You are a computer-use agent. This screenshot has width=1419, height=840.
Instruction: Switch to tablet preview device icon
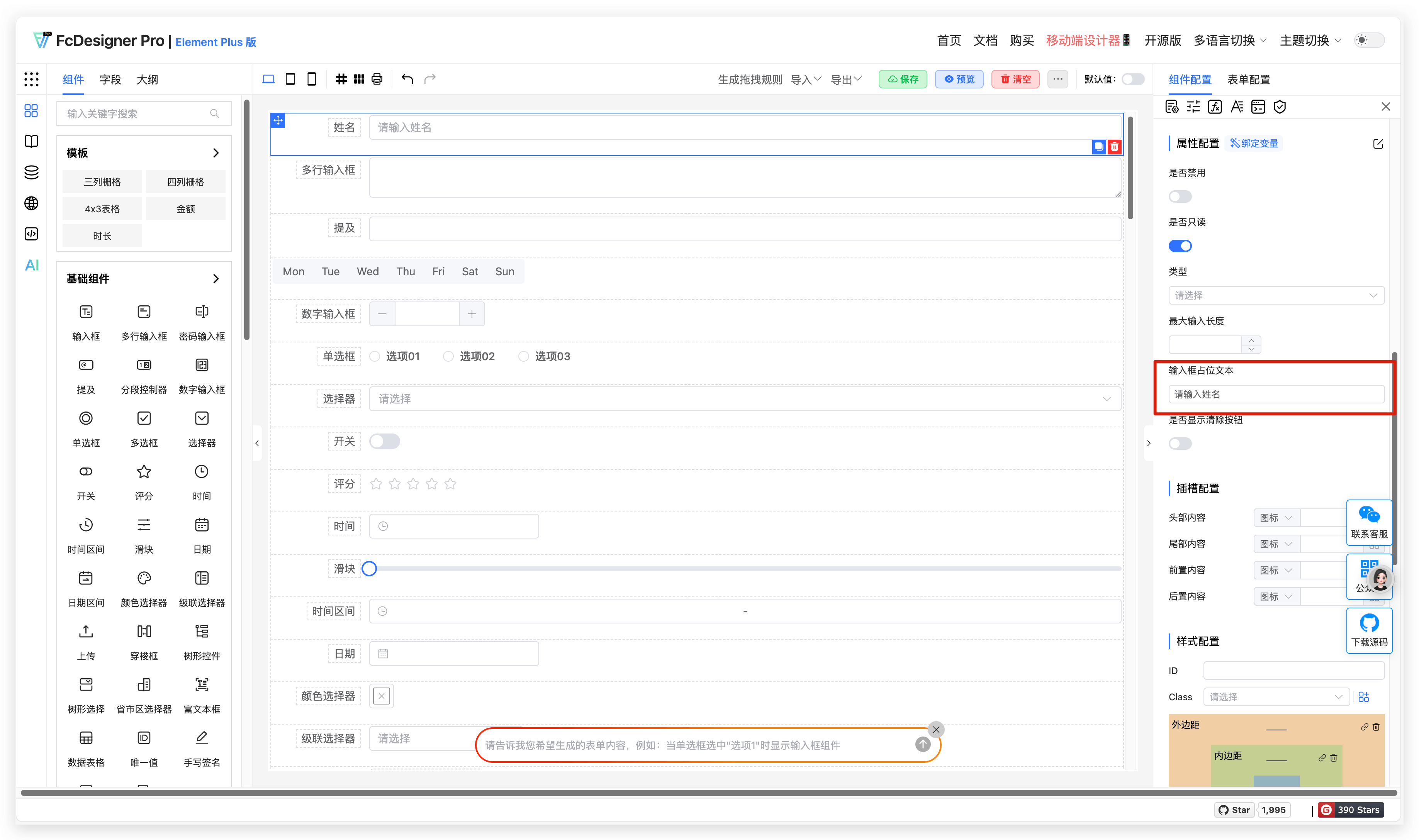[290, 79]
